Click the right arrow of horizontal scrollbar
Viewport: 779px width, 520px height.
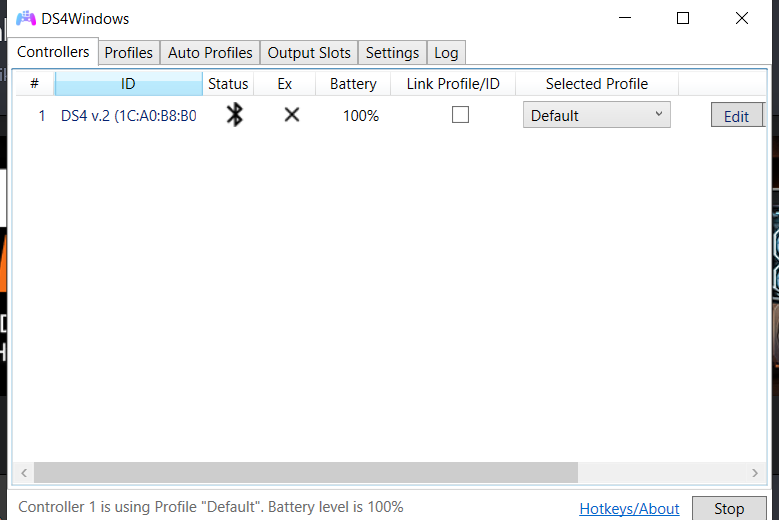[x=755, y=473]
